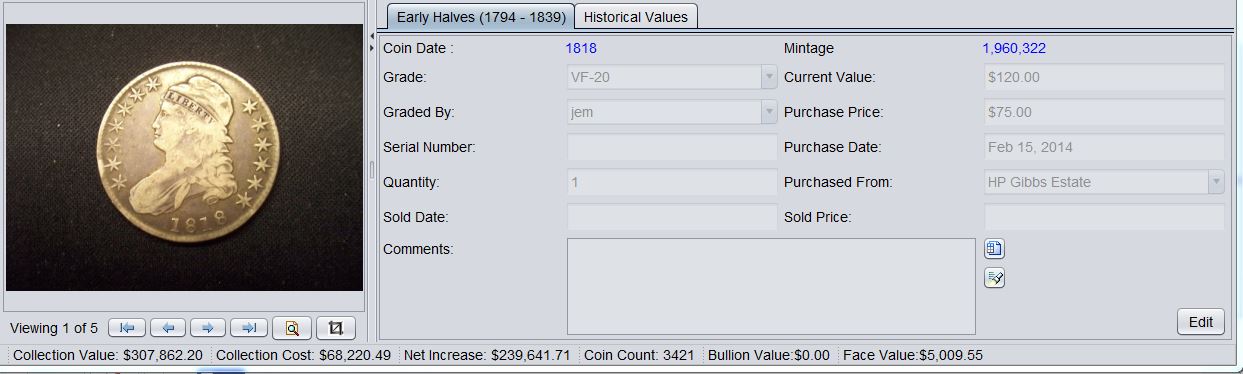The width and height of the screenshot is (1243, 374).
Task: Click the Serial Number field
Action: 672,147
